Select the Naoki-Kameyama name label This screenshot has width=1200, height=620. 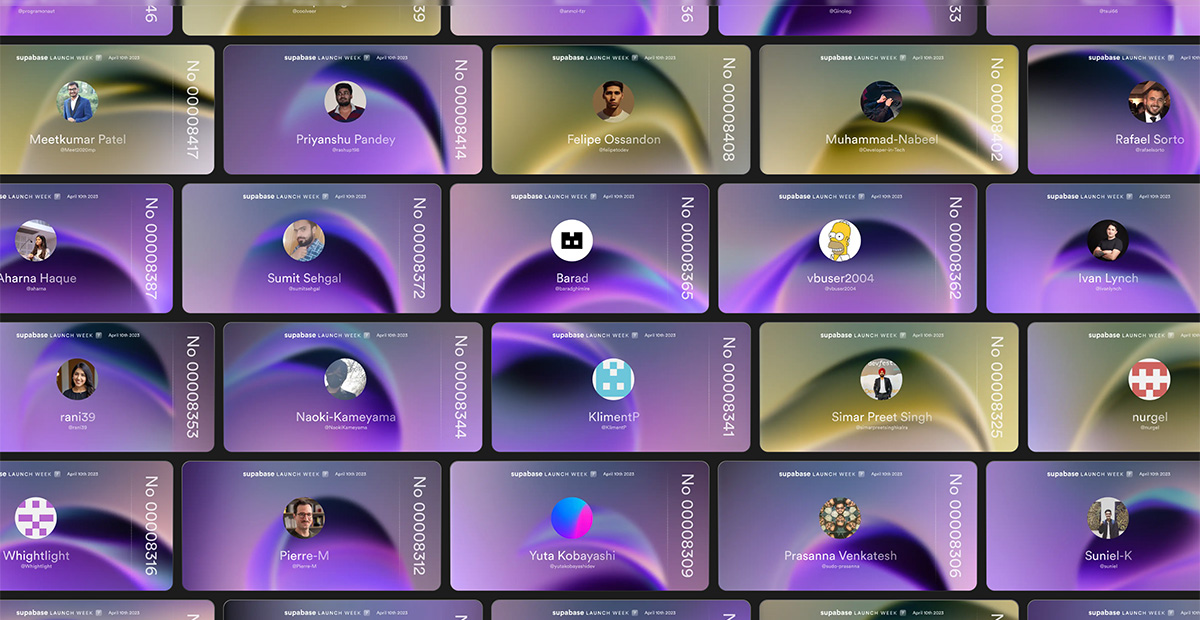point(346,417)
